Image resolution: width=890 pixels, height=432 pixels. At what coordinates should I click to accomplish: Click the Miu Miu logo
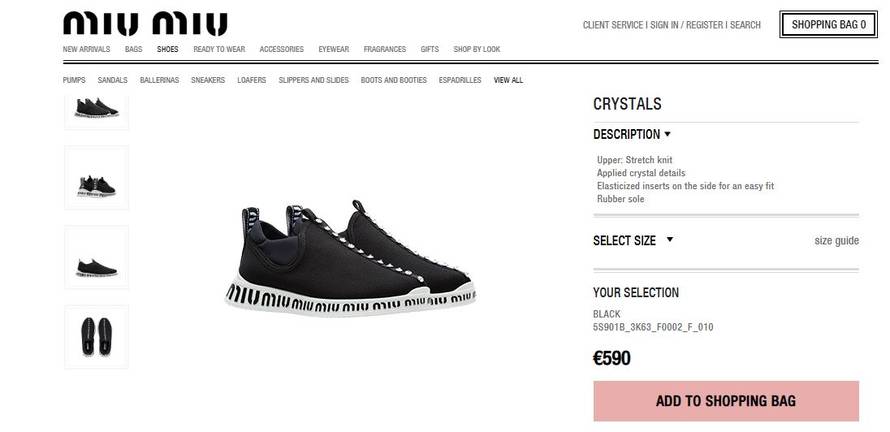click(145, 24)
